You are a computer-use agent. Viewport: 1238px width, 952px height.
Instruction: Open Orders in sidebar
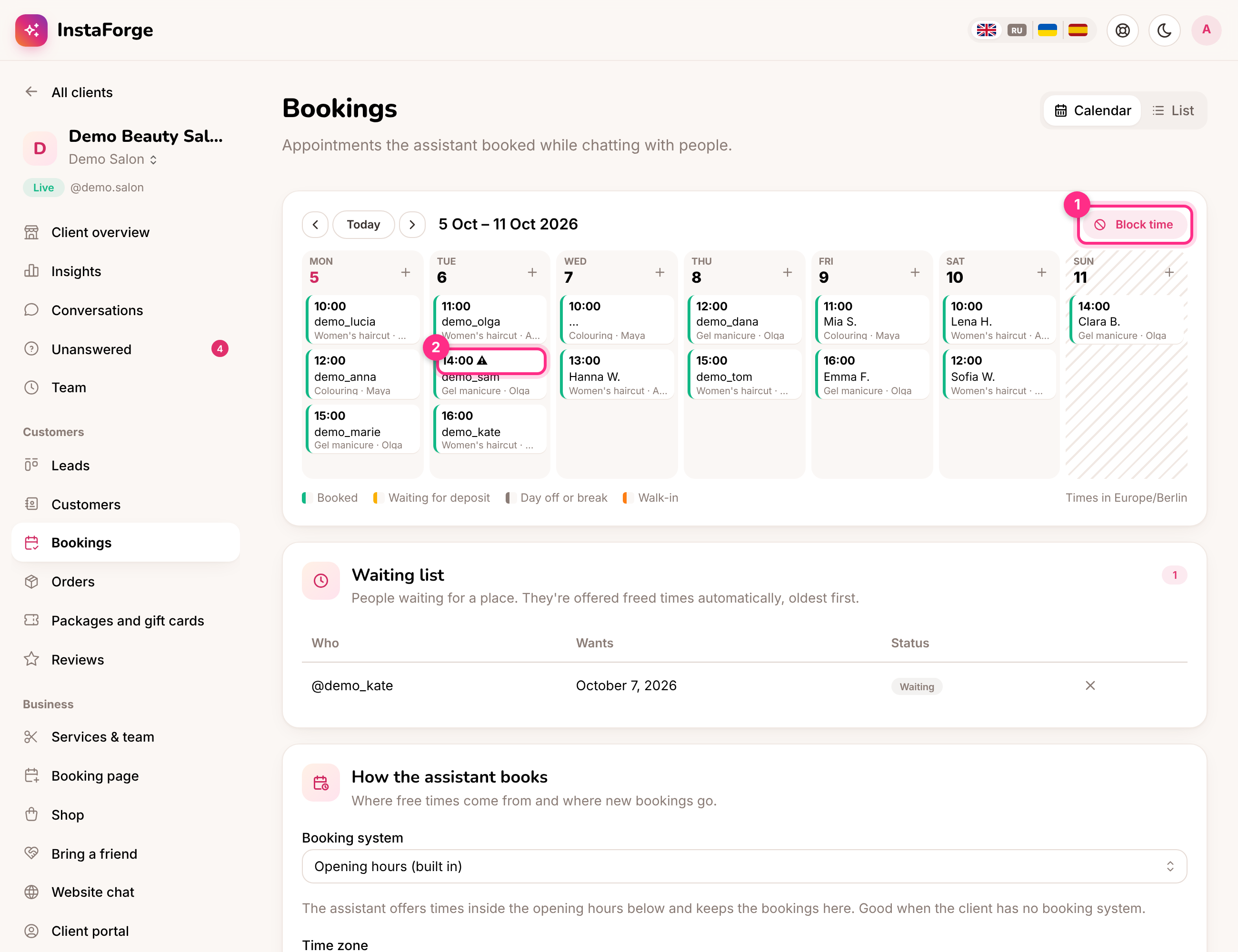[126, 581]
